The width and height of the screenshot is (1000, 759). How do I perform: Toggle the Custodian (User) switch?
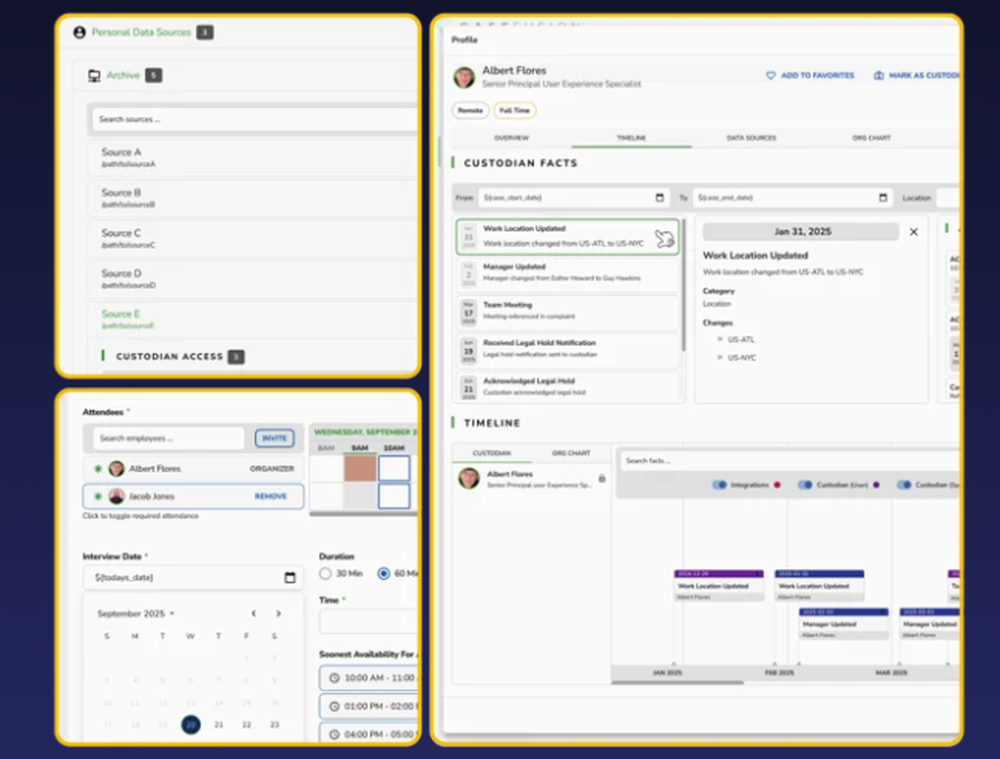click(805, 483)
